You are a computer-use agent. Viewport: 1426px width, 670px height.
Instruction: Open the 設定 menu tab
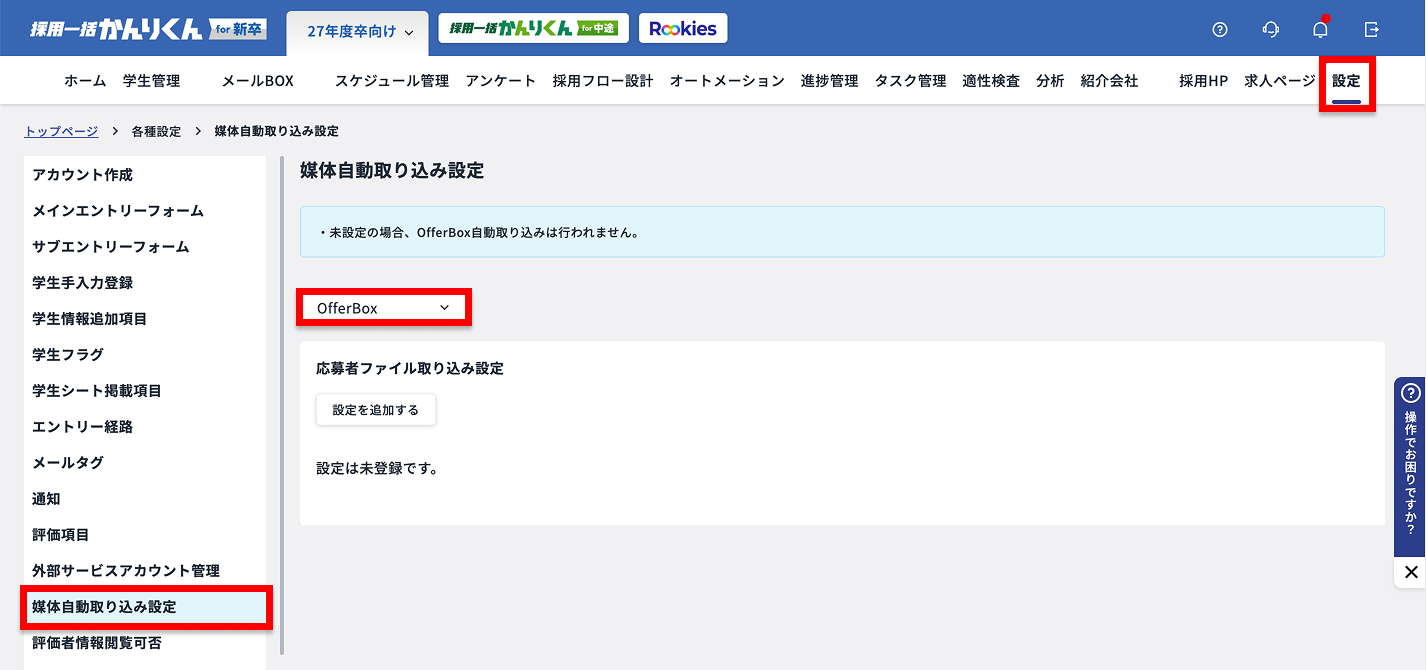(x=1346, y=81)
